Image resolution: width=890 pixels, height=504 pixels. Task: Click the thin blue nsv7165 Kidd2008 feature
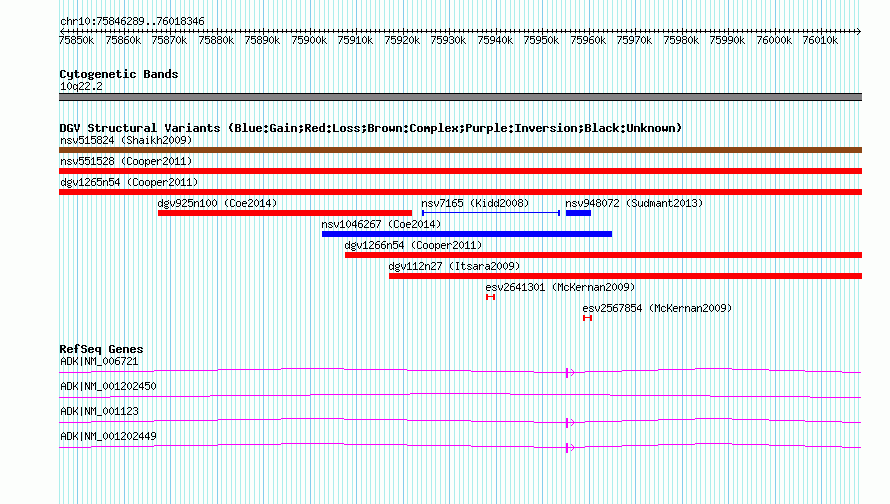click(x=491, y=213)
